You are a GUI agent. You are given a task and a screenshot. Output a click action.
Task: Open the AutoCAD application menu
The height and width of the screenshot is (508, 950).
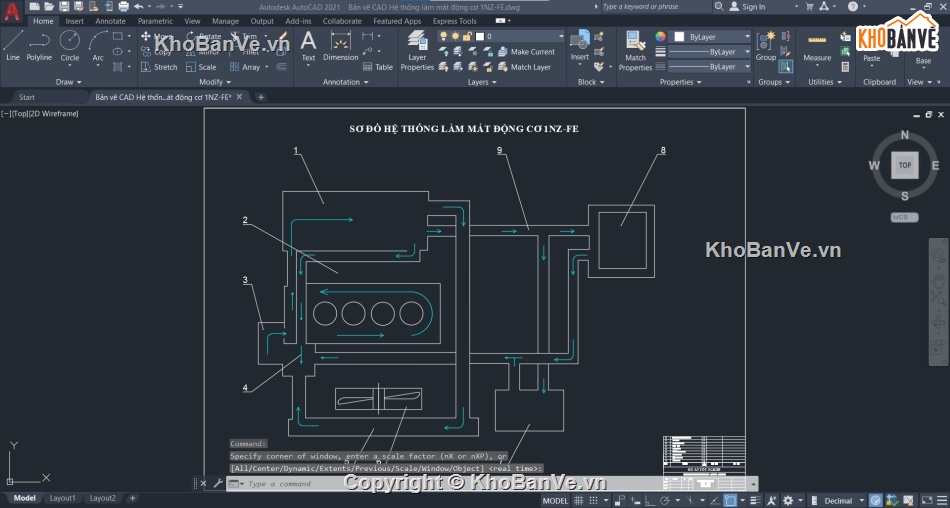(x=12, y=11)
